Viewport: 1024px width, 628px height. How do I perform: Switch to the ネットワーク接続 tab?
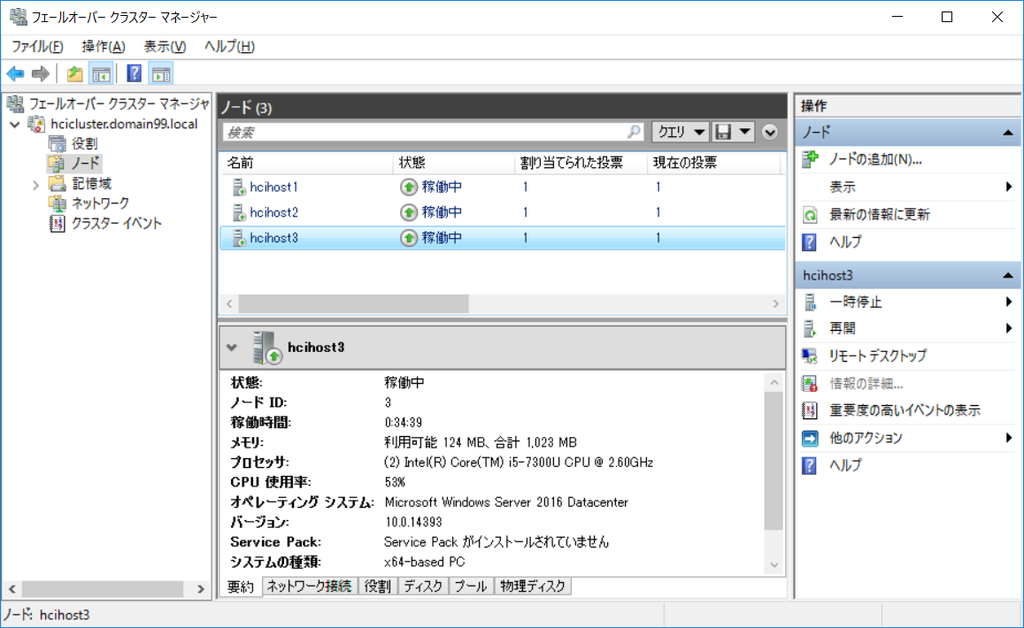tap(309, 586)
